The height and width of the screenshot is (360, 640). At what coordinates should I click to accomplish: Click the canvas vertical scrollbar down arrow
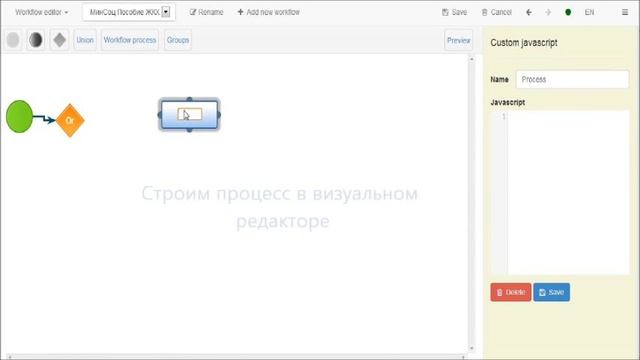pyautogui.click(x=471, y=348)
